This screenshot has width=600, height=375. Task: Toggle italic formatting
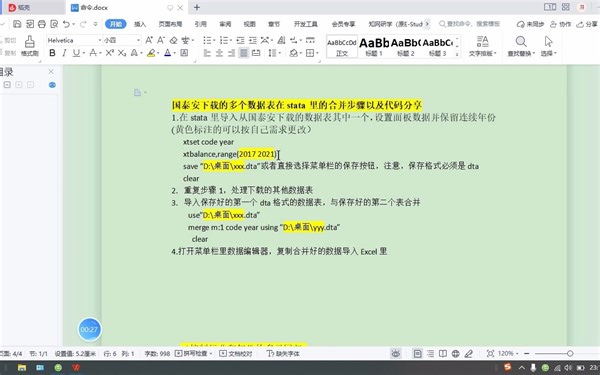(x=64, y=53)
